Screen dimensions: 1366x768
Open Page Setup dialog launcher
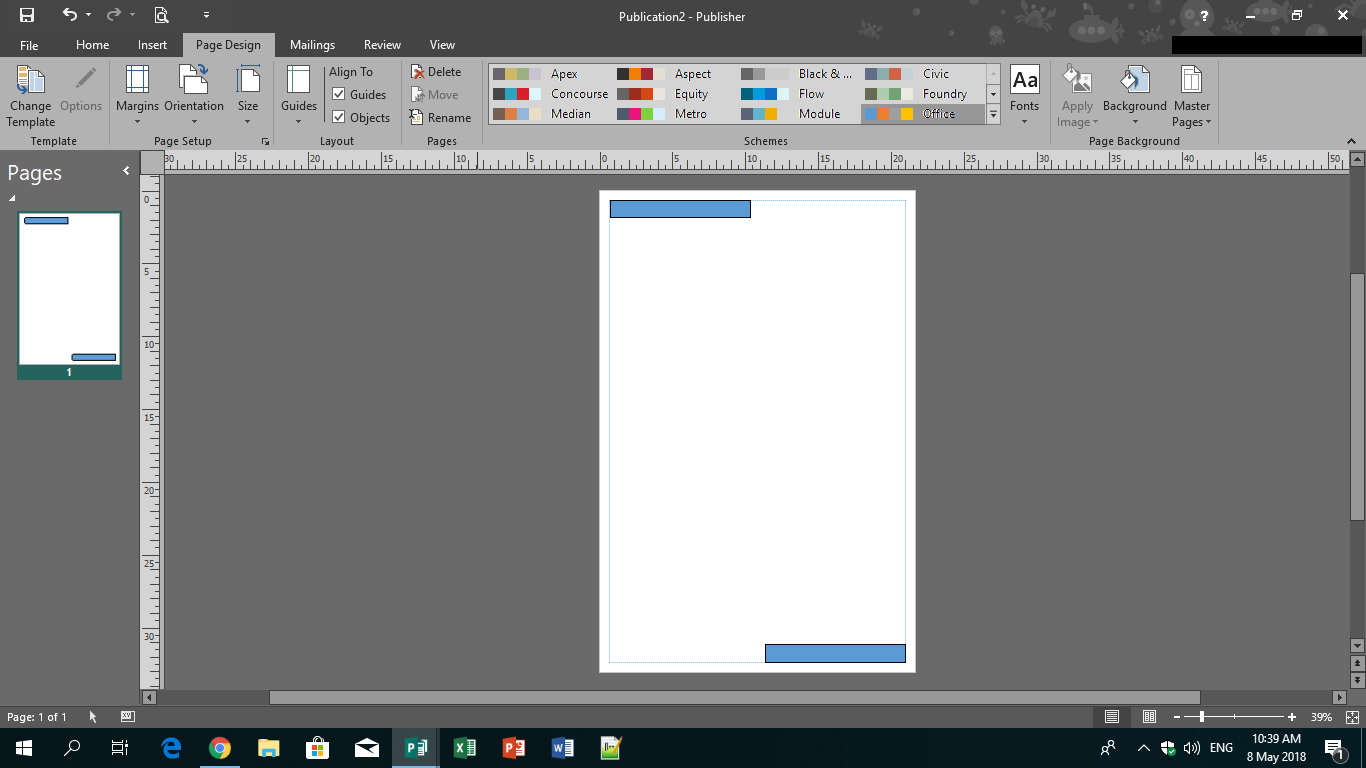pyautogui.click(x=265, y=142)
